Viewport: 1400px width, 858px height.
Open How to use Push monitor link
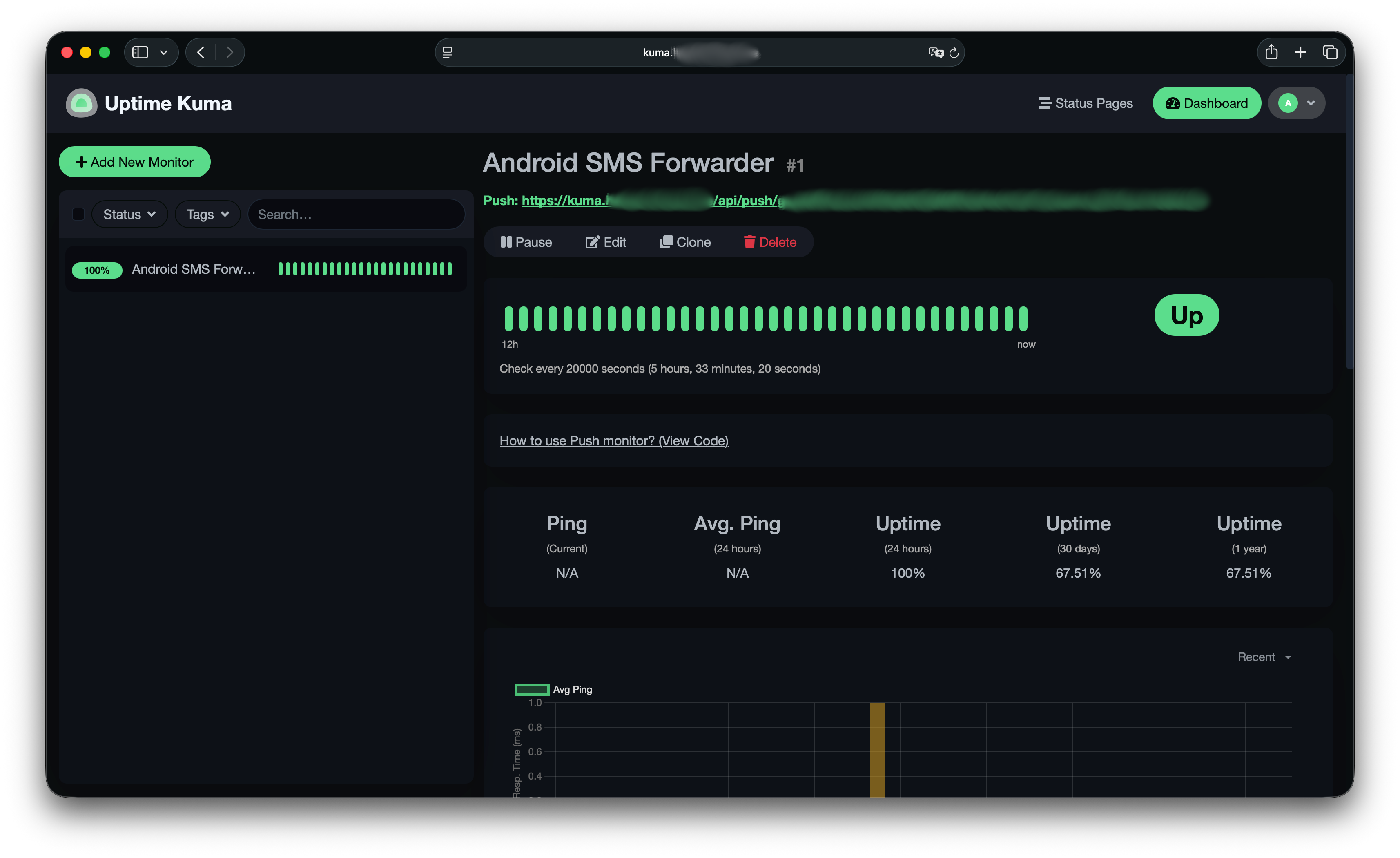tap(614, 441)
